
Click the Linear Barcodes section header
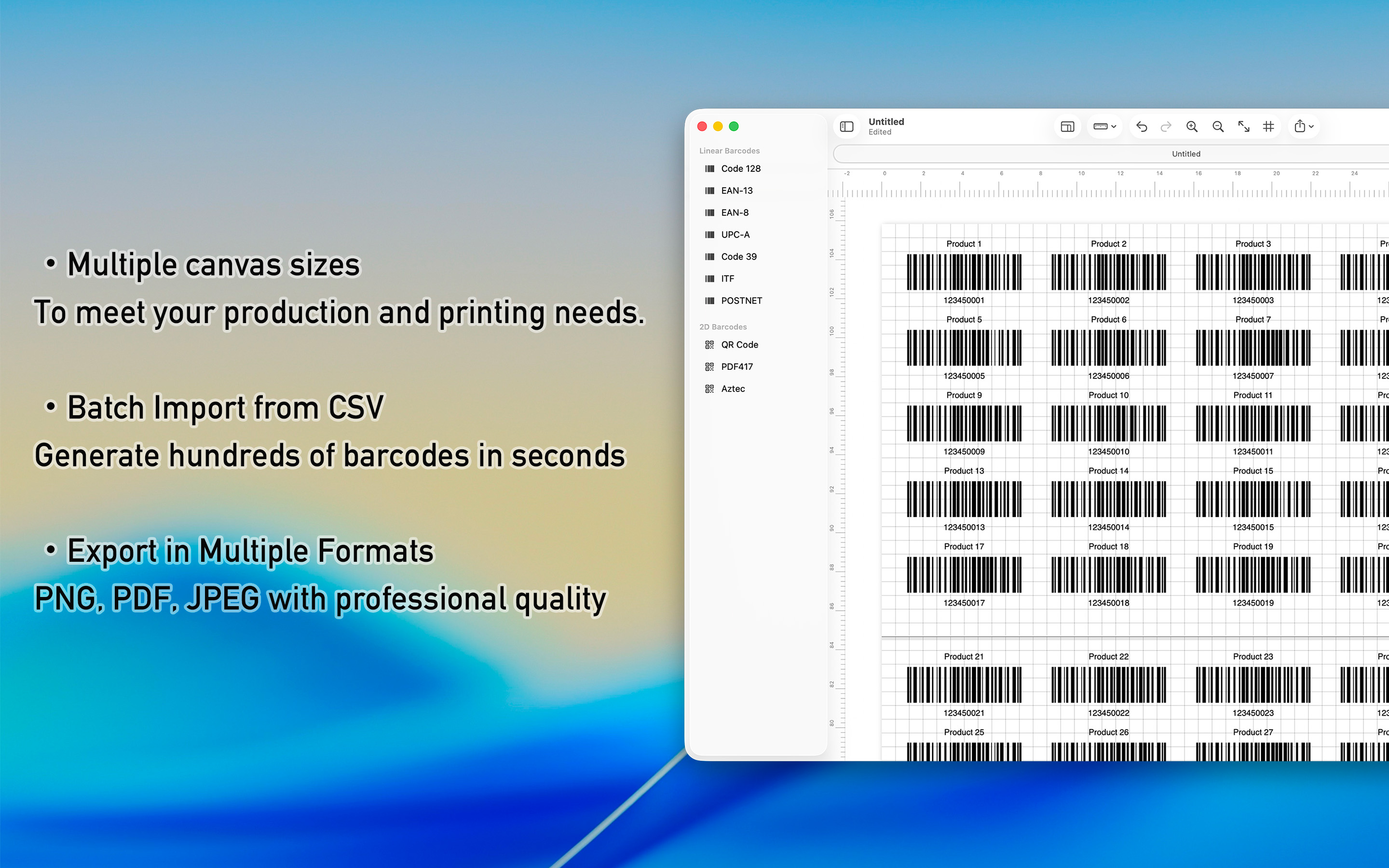pyautogui.click(x=730, y=151)
